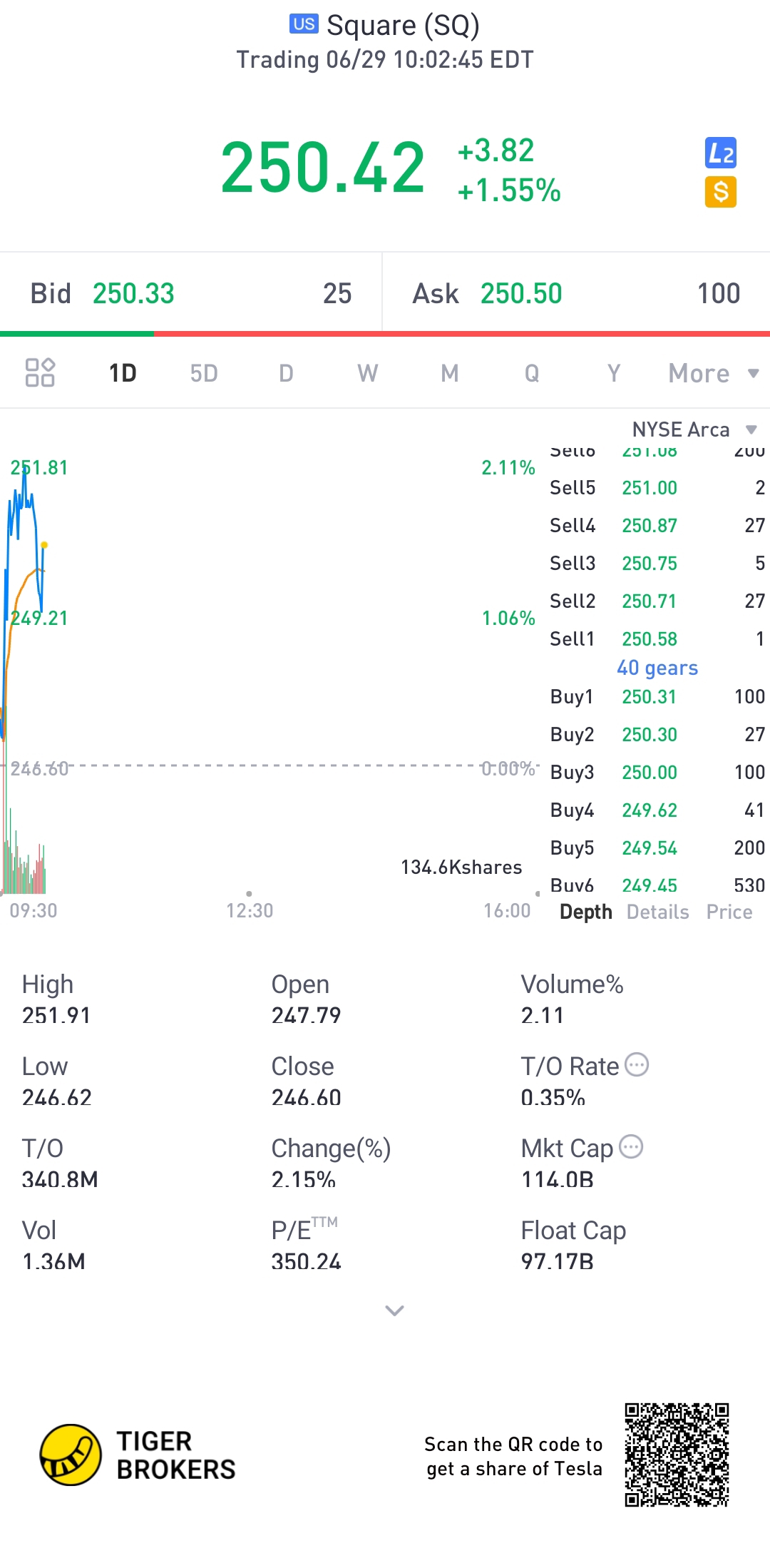This screenshot has width=770, height=1568.
Task: Tap the High value 251.91
Action: point(56,1014)
